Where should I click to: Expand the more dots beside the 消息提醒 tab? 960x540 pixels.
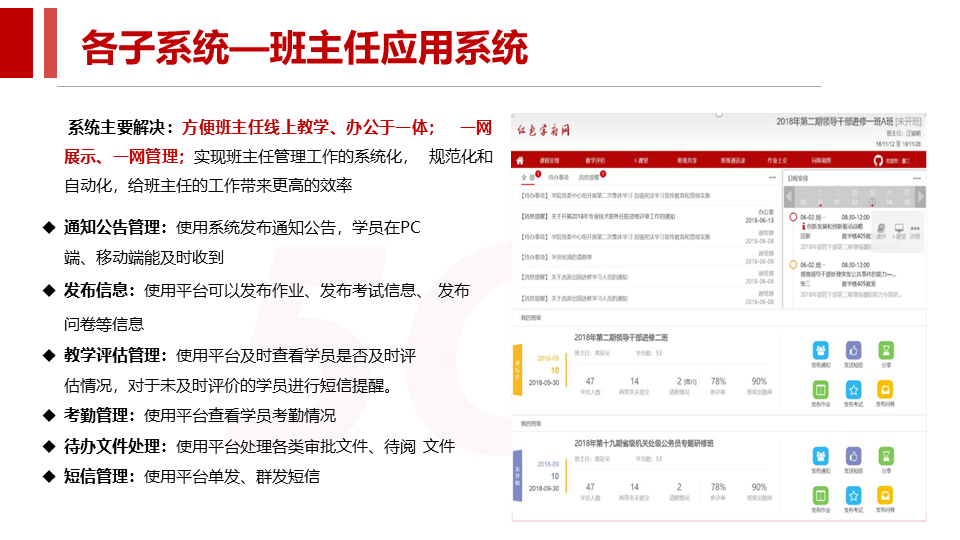click(771, 177)
